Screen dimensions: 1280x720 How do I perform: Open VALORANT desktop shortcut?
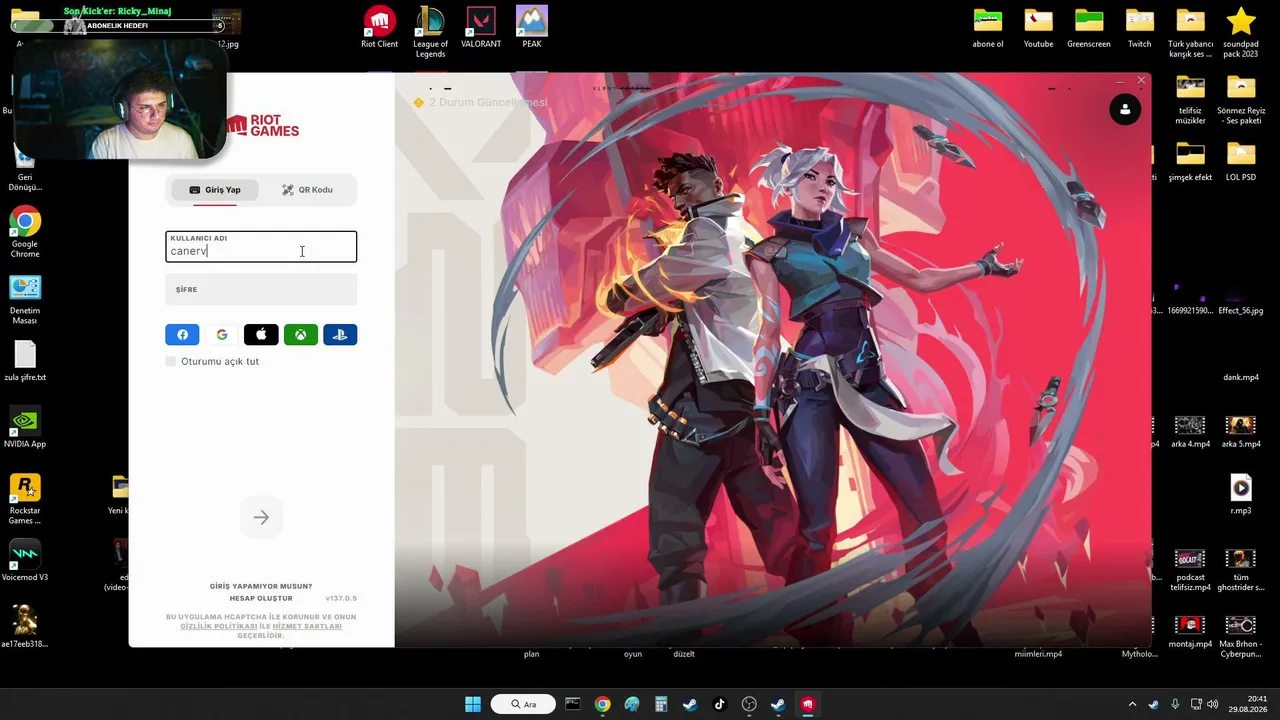pyautogui.click(x=481, y=27)
